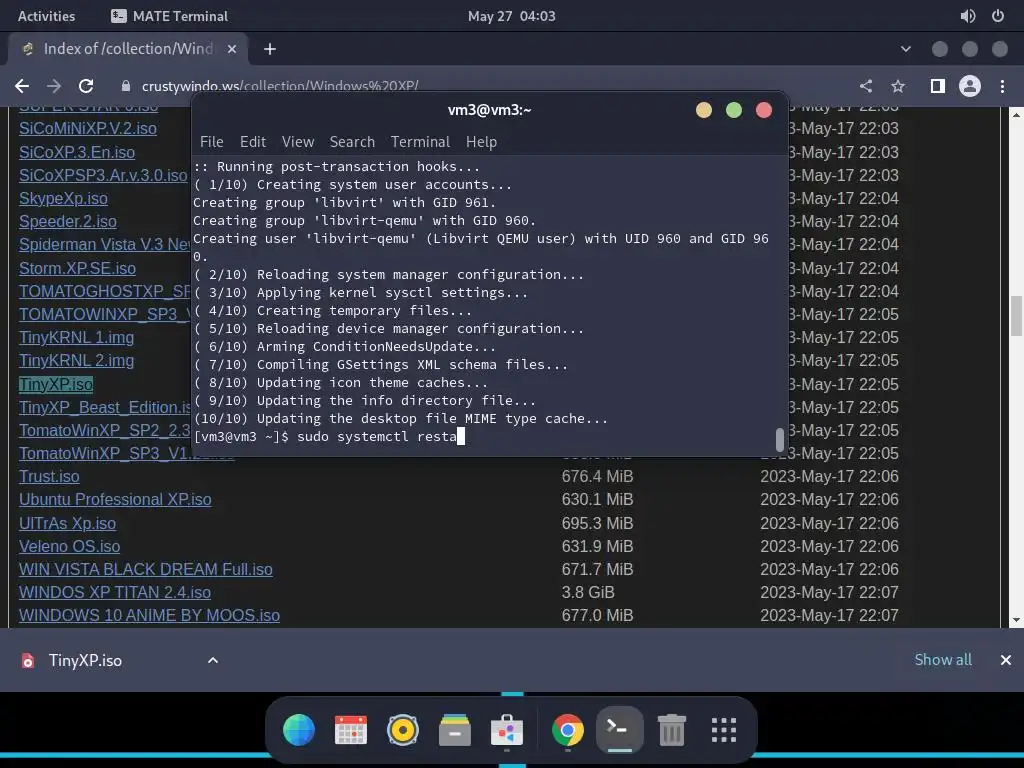Download Ubuntu Professional XP.iso

(x=115, y=500)
